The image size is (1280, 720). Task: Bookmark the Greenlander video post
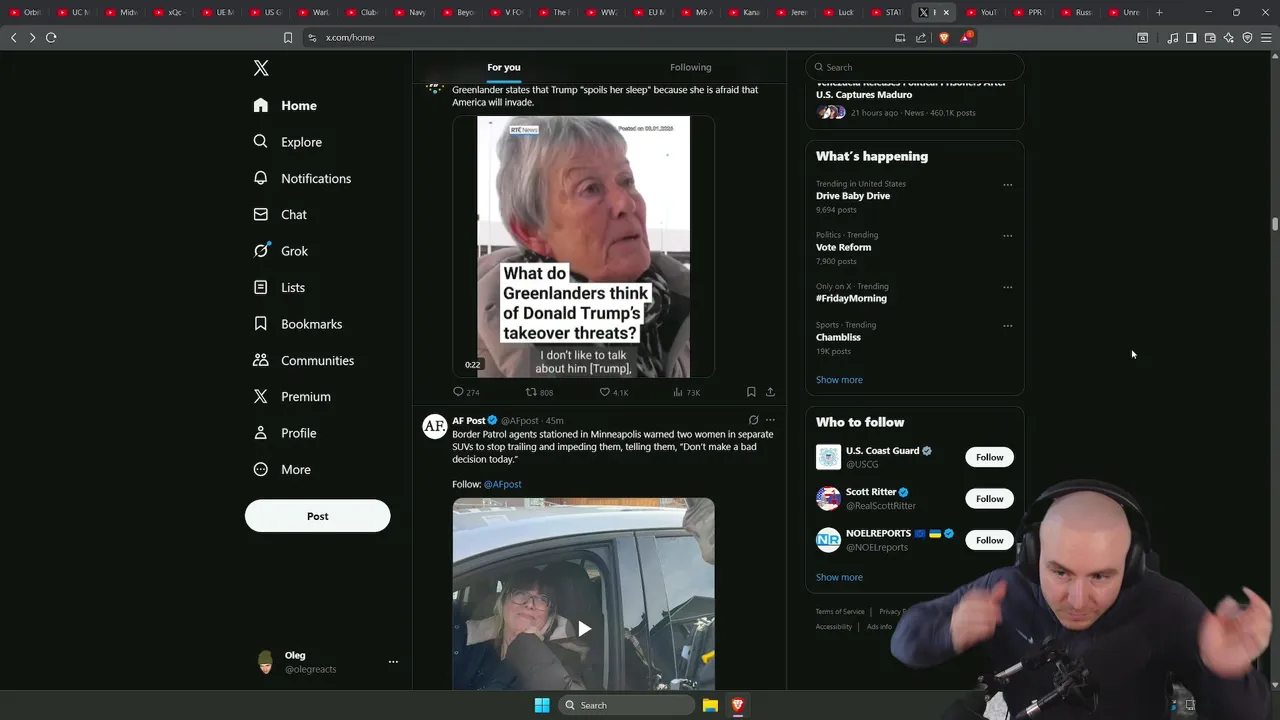(x=751, y=392)
